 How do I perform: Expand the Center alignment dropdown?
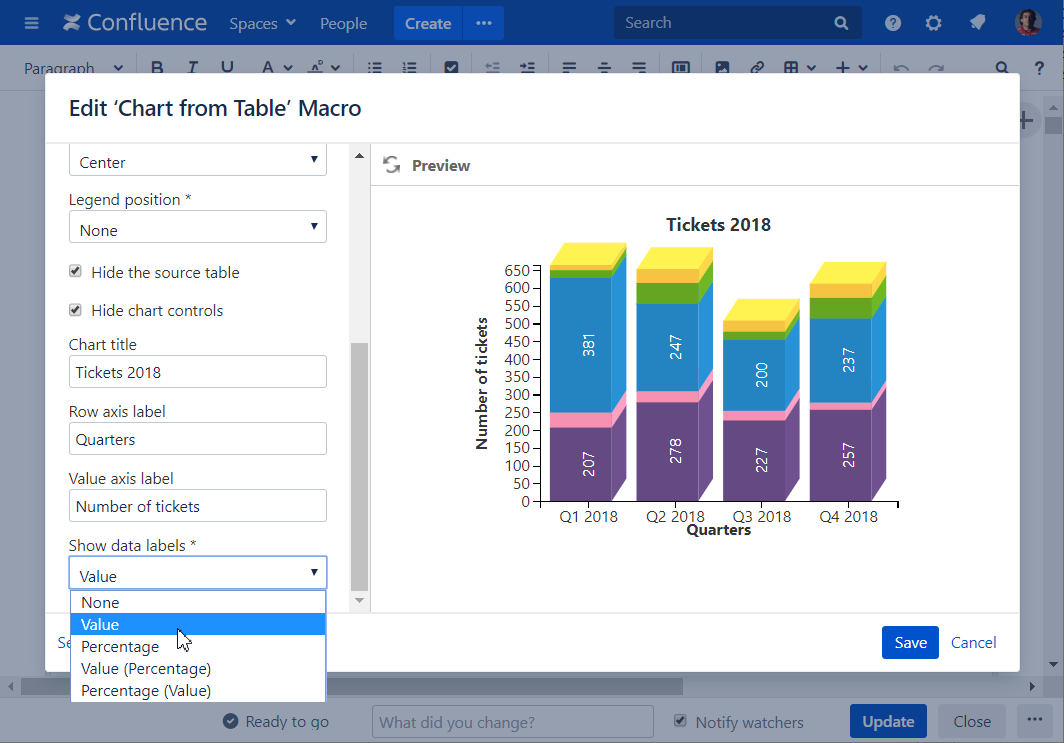(x=197, y=162)
